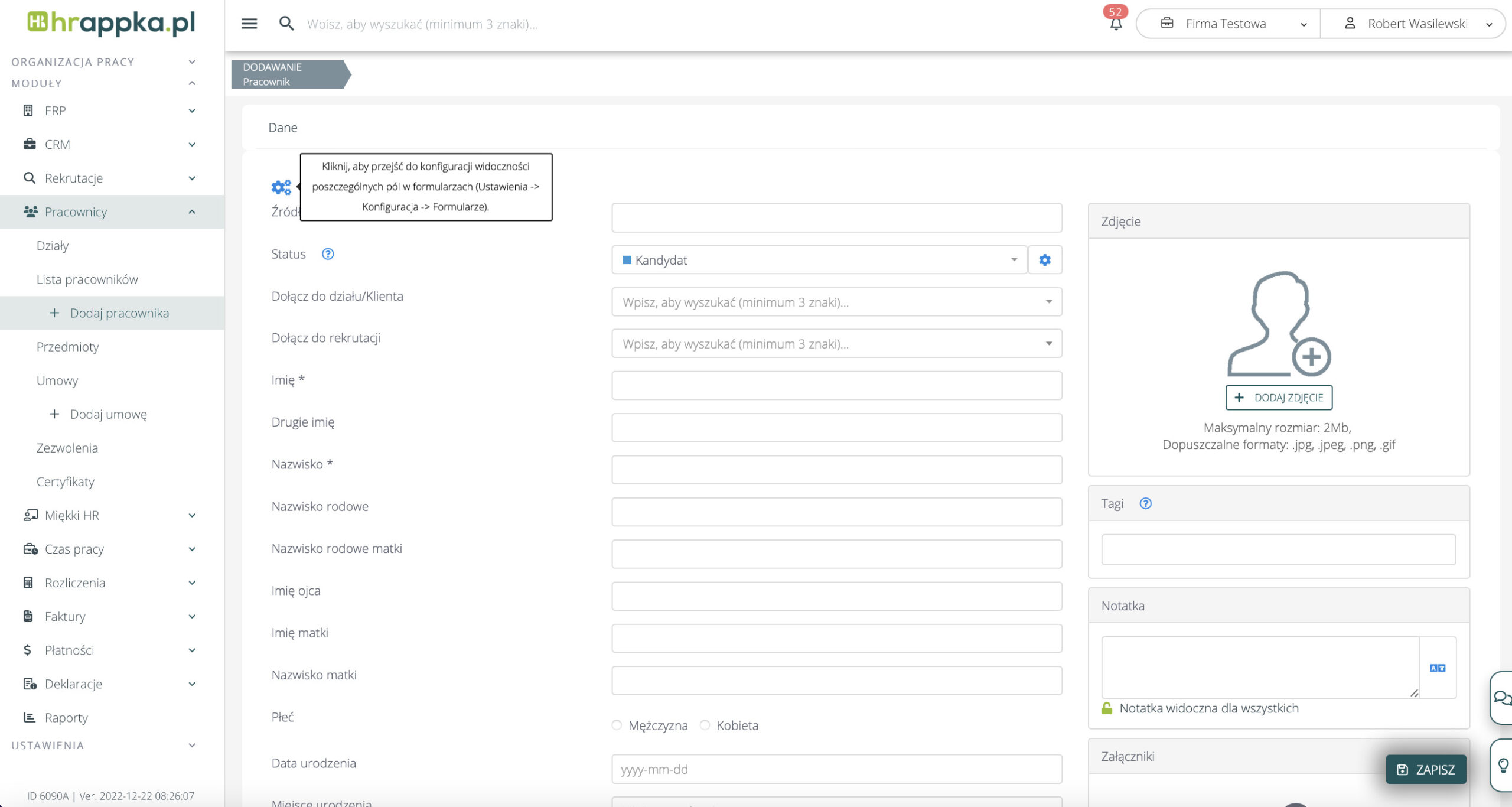The width and height of the screenshot is (1512, 807).
Task: Open the Kandydat status dropdown
Action: pos(819,260)
